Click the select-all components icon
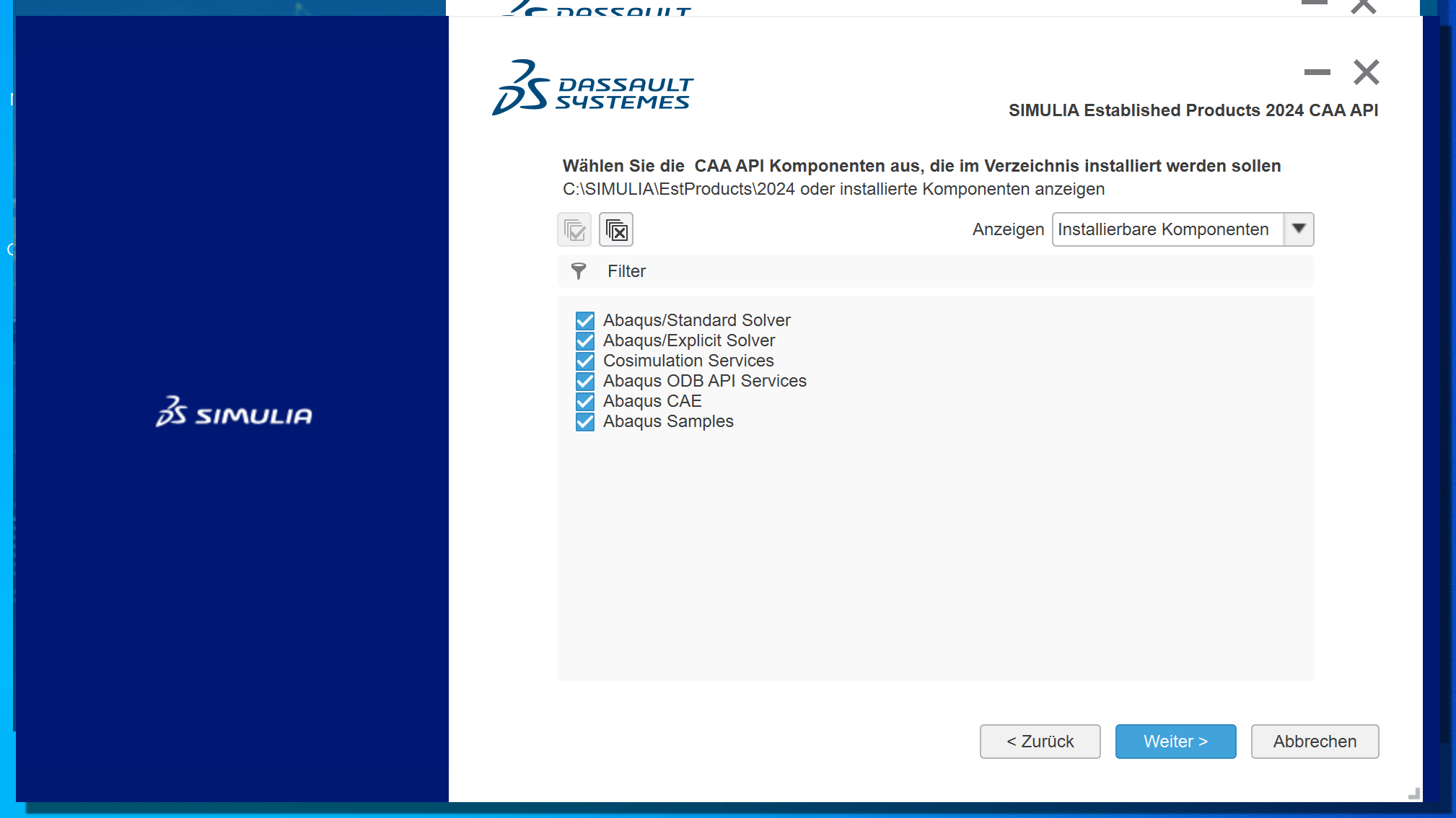Screen dimensions: 1456x818 574,229
